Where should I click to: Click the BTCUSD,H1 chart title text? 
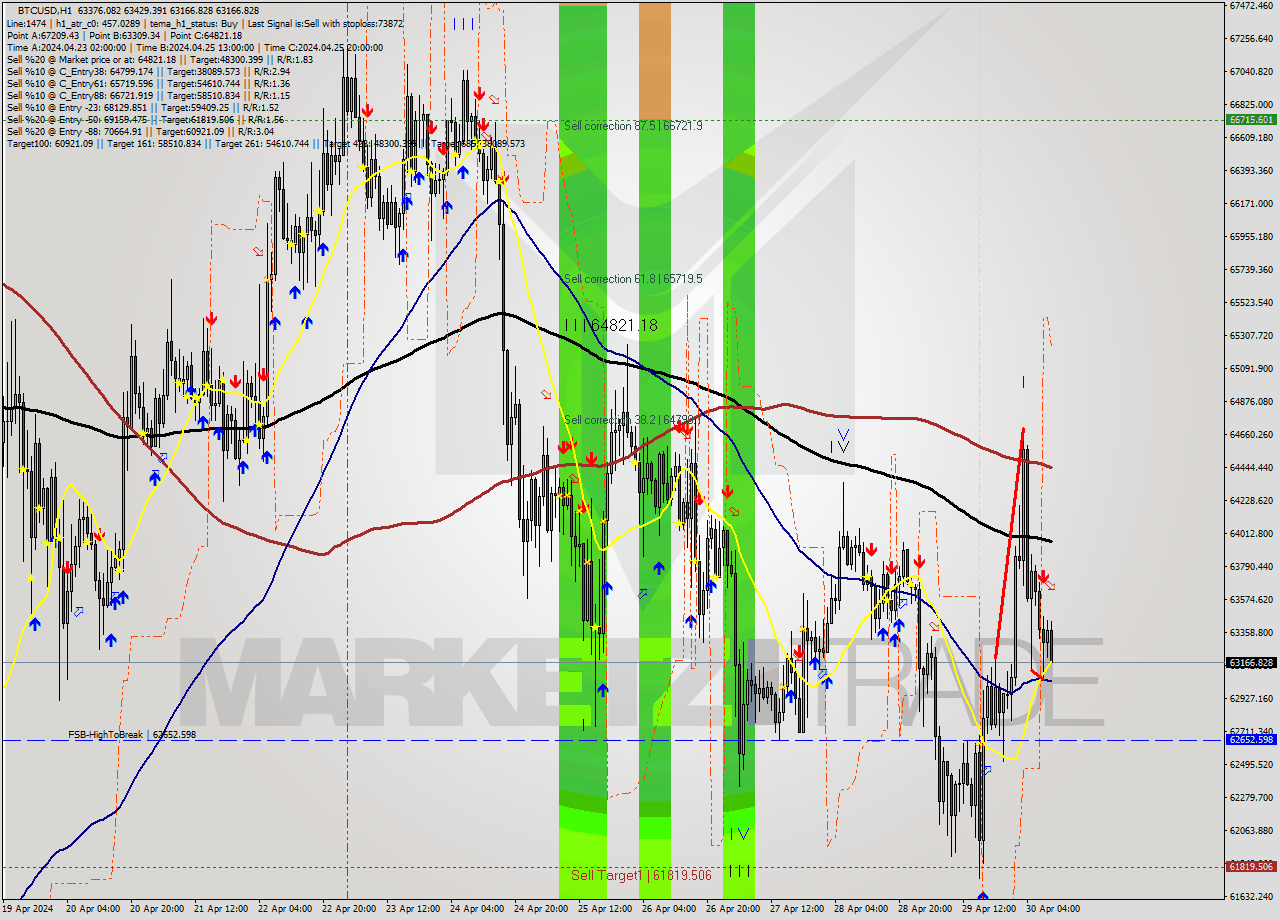46,10
